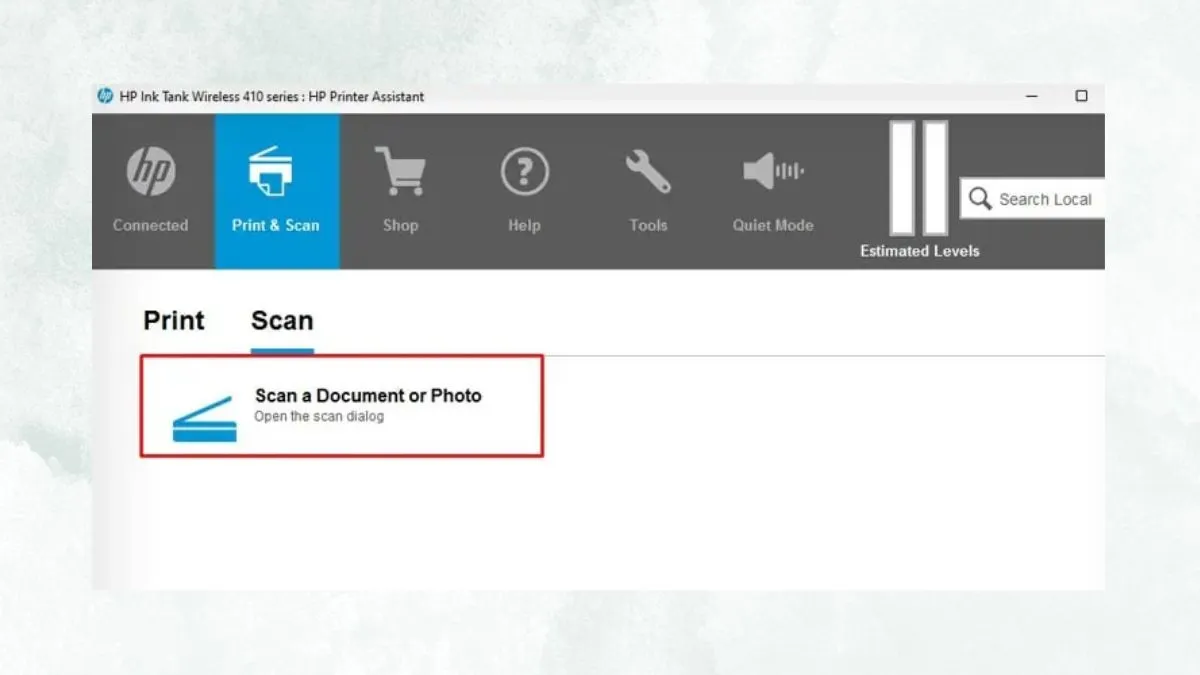Click the magnifying glass search icon

(980, 198)
